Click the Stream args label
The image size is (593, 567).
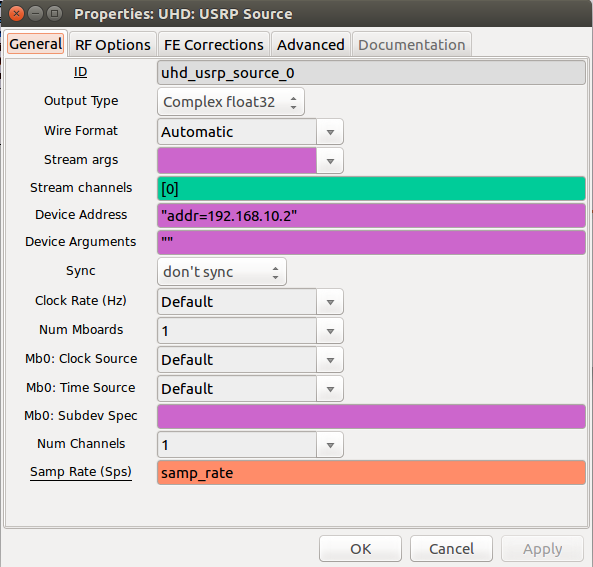(81, 160)
